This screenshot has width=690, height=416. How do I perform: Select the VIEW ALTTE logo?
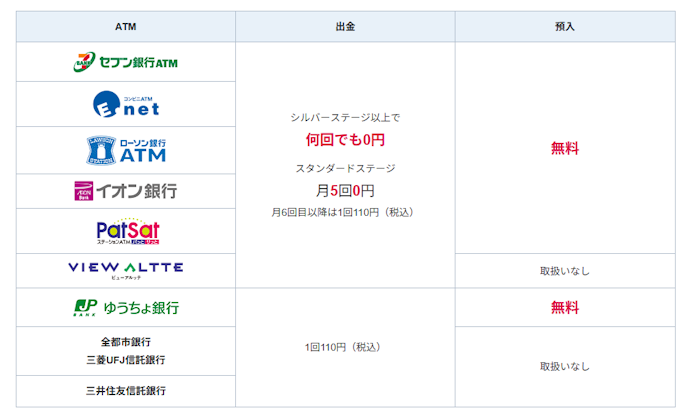(x=126, y=270)
